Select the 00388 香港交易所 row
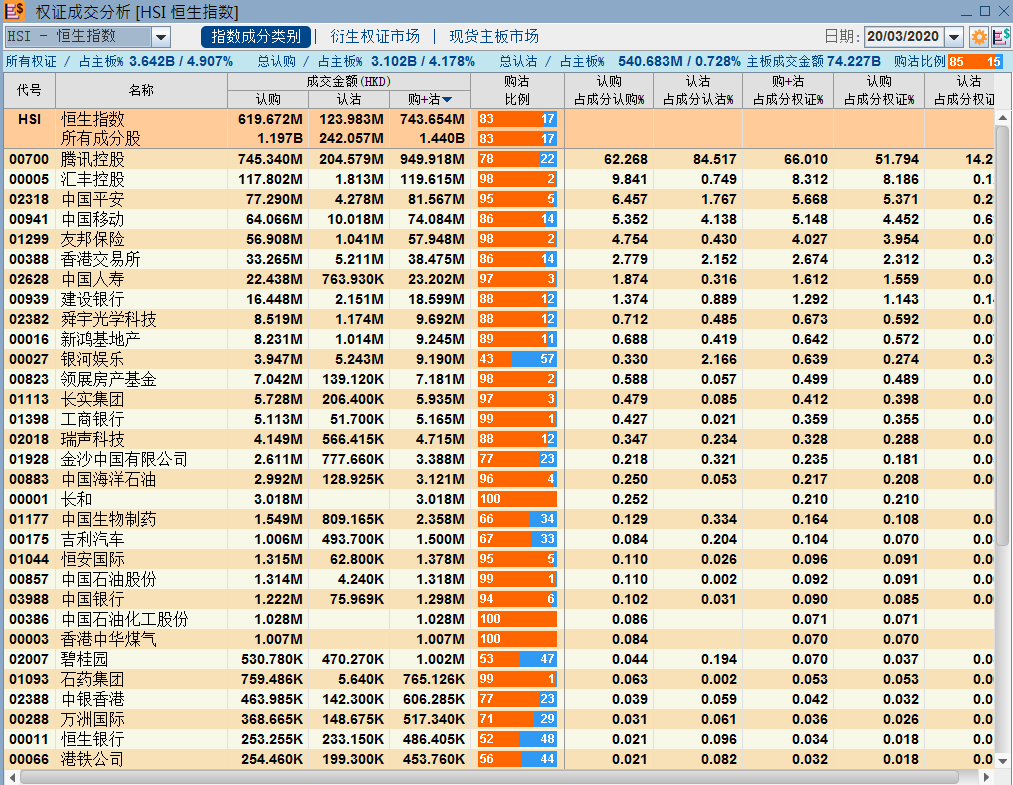 (499, 259)
